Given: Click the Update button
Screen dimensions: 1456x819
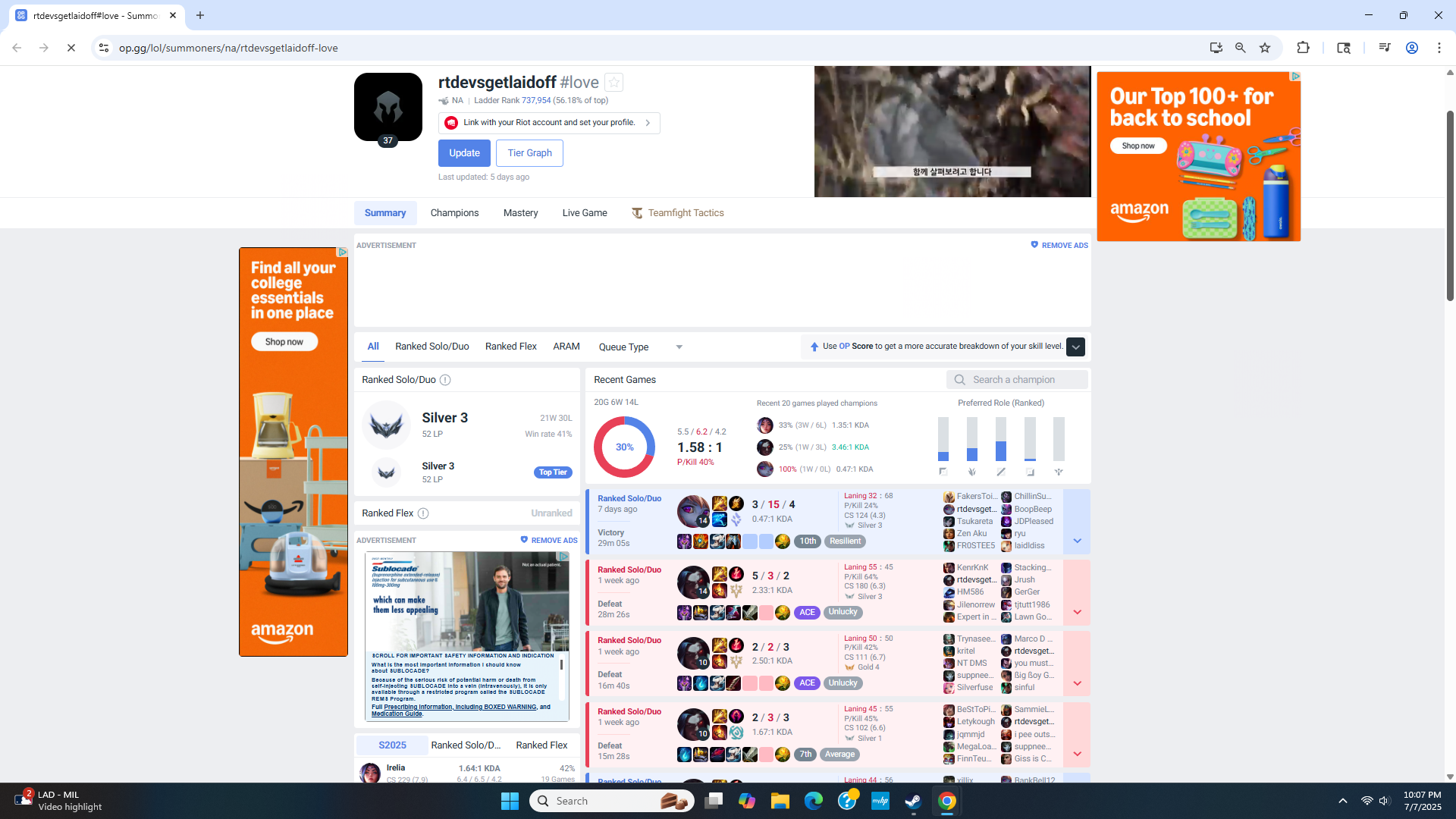Looking at the screenshot, I should [464, 153].
